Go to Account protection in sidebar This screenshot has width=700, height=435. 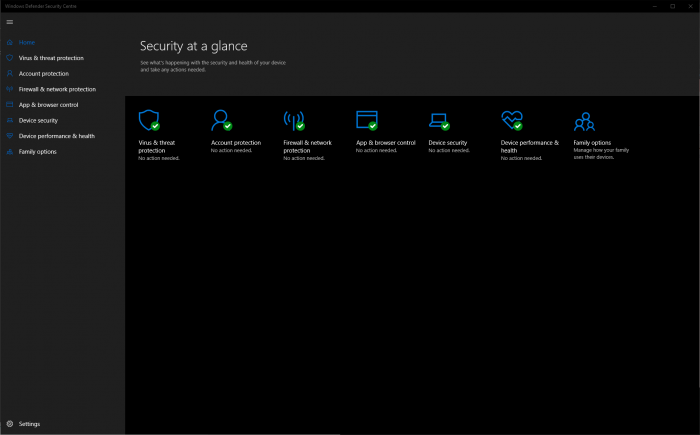[44, 74]
